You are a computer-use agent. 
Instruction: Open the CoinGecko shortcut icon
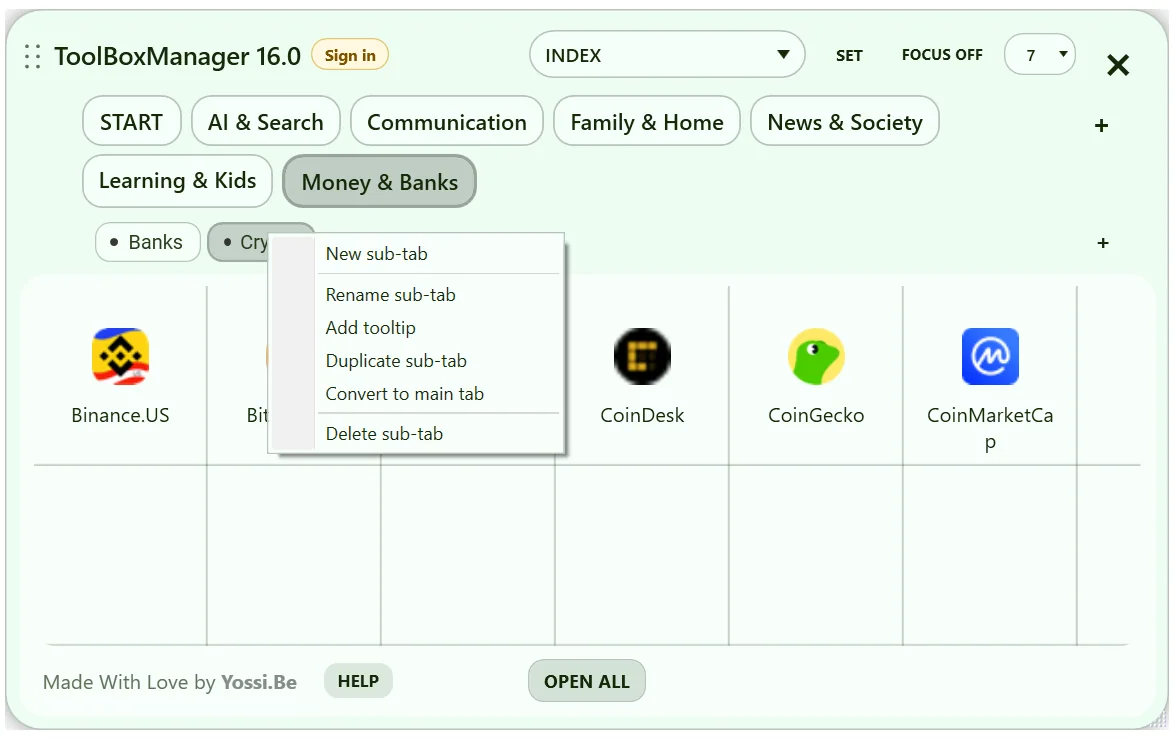tap(816, 356)
